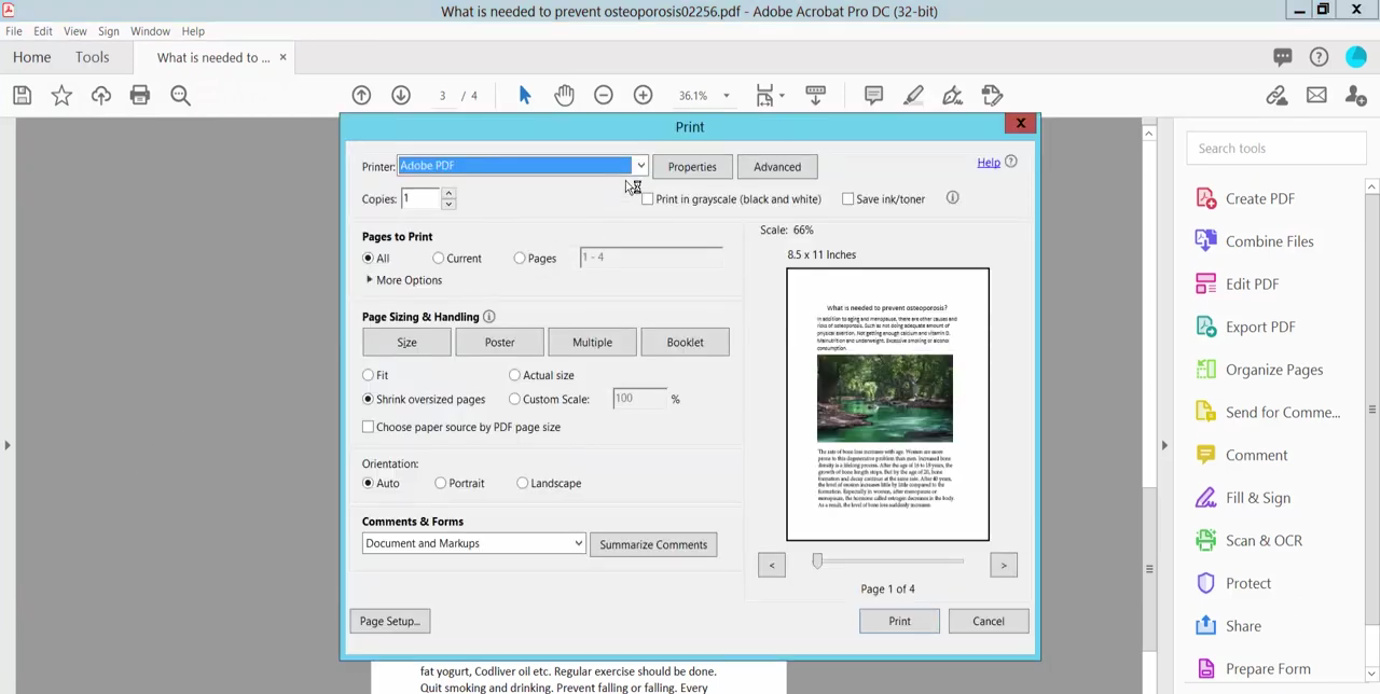Image resolution: width=1380 pixels, height=694 pixels.
Task: Open Page Setup
Action: (x=389, y=621)
